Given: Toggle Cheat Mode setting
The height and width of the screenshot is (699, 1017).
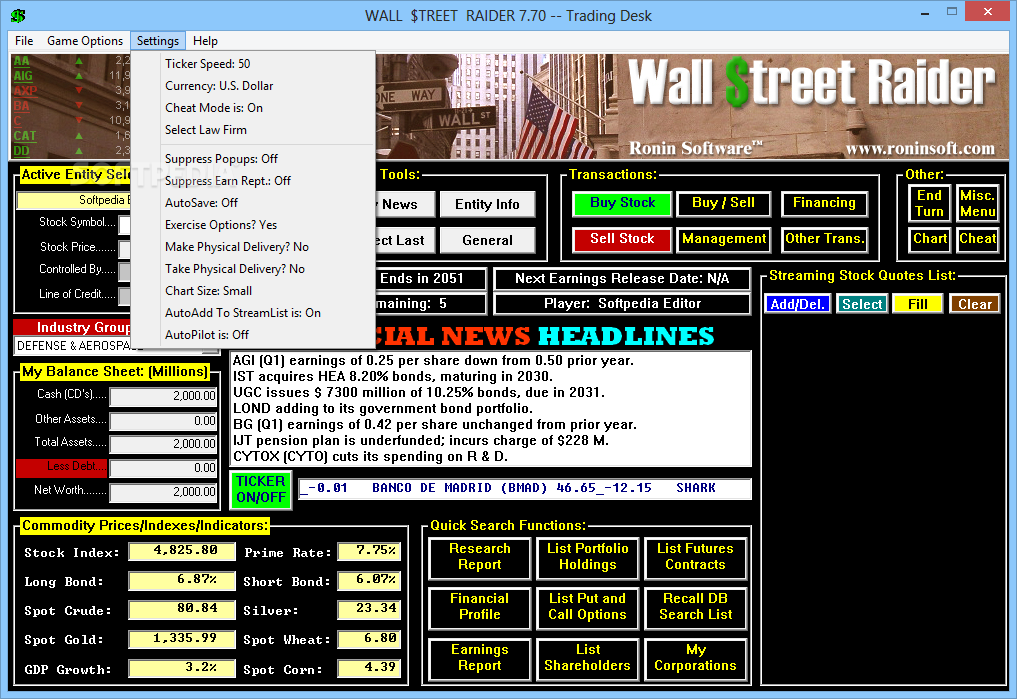Looking at the screenshot, I should (x=253, y=108).
